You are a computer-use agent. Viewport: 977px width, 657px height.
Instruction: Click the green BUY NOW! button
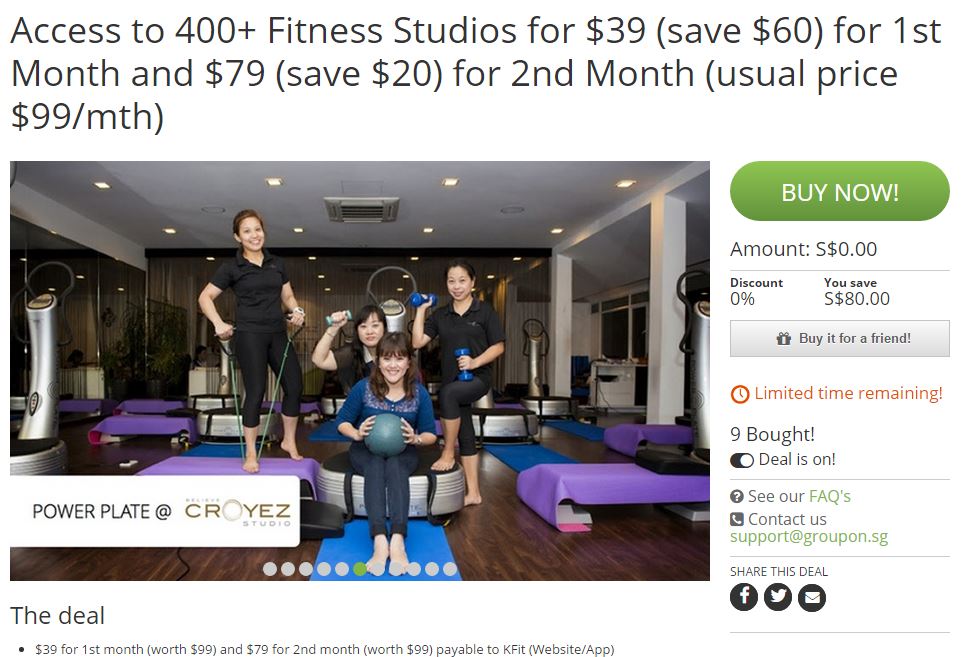pos(839,191)
